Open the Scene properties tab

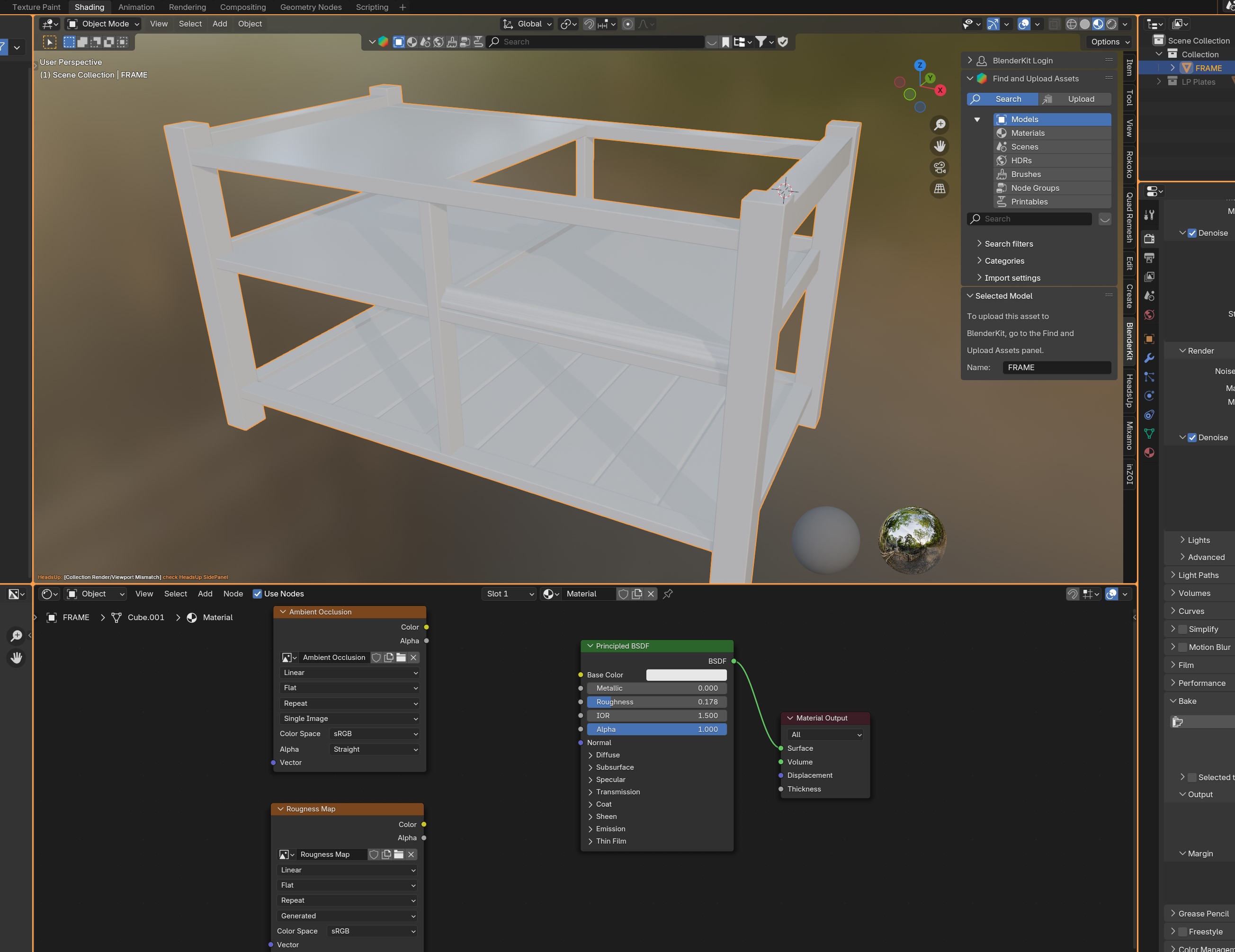click(1149, 296)
